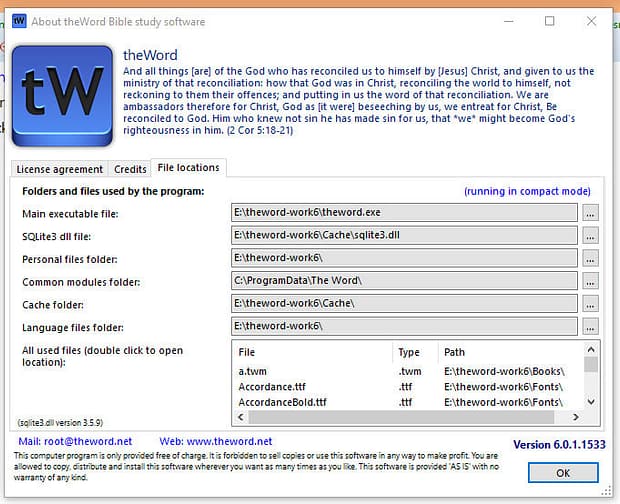Browse for Main executable file location
Viewport: 620px width, 504px height.
click(x=590, y=213)
